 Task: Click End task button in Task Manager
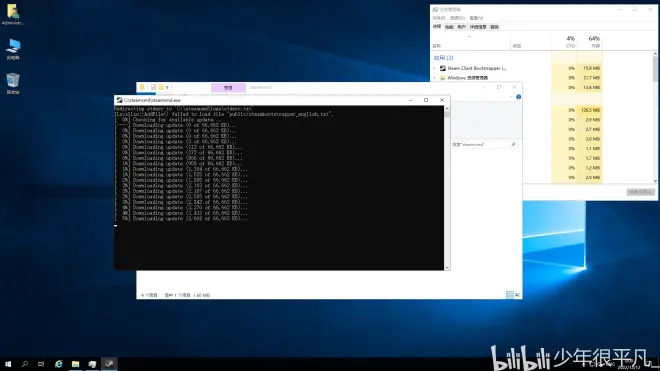click(x=640, y=192)
